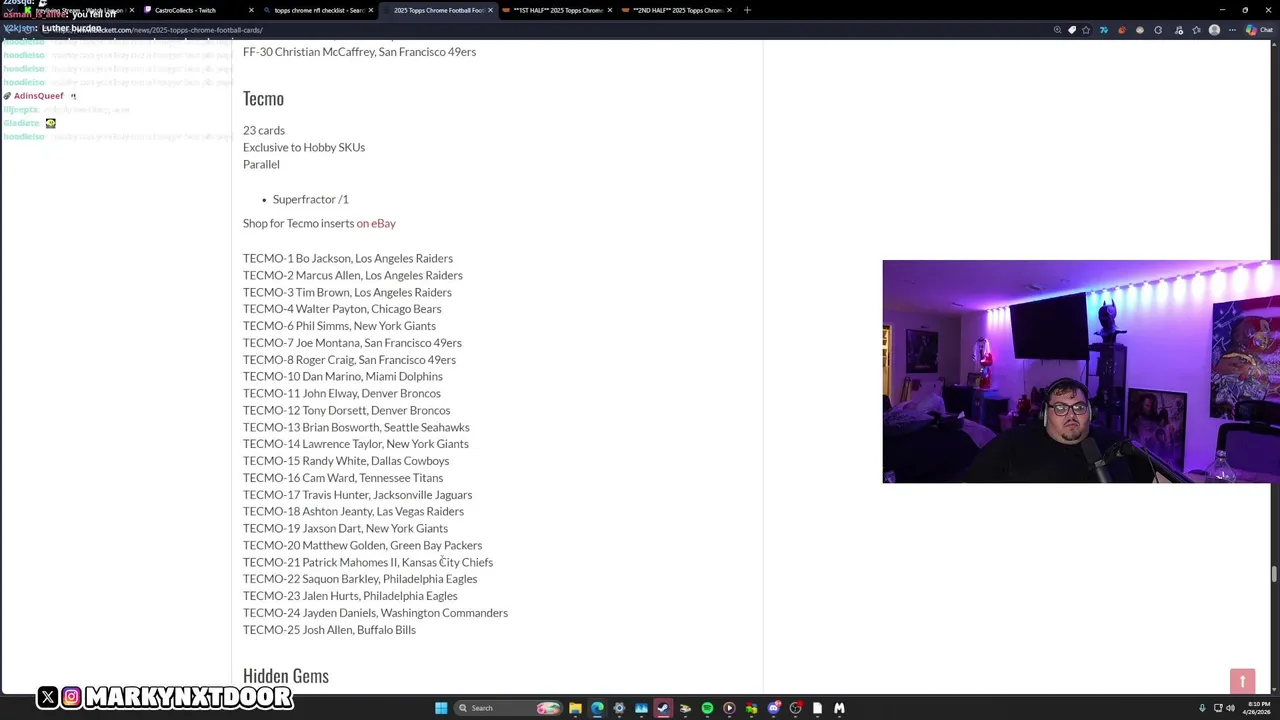The width and height of the screenshot is (1280, 720).
Task: Click 'TECMO-12 Tony Dorsett' row
Action: coord(347,410)
